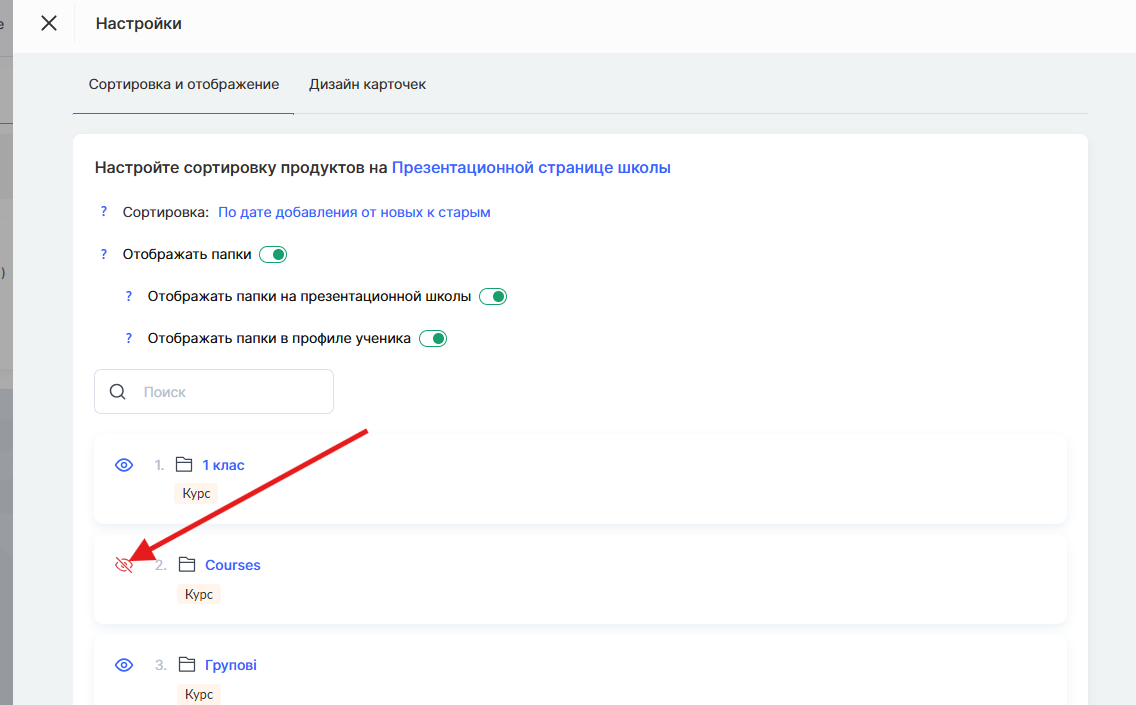
Task: Click folder icon next to Групові
Action: pos(187,665)
